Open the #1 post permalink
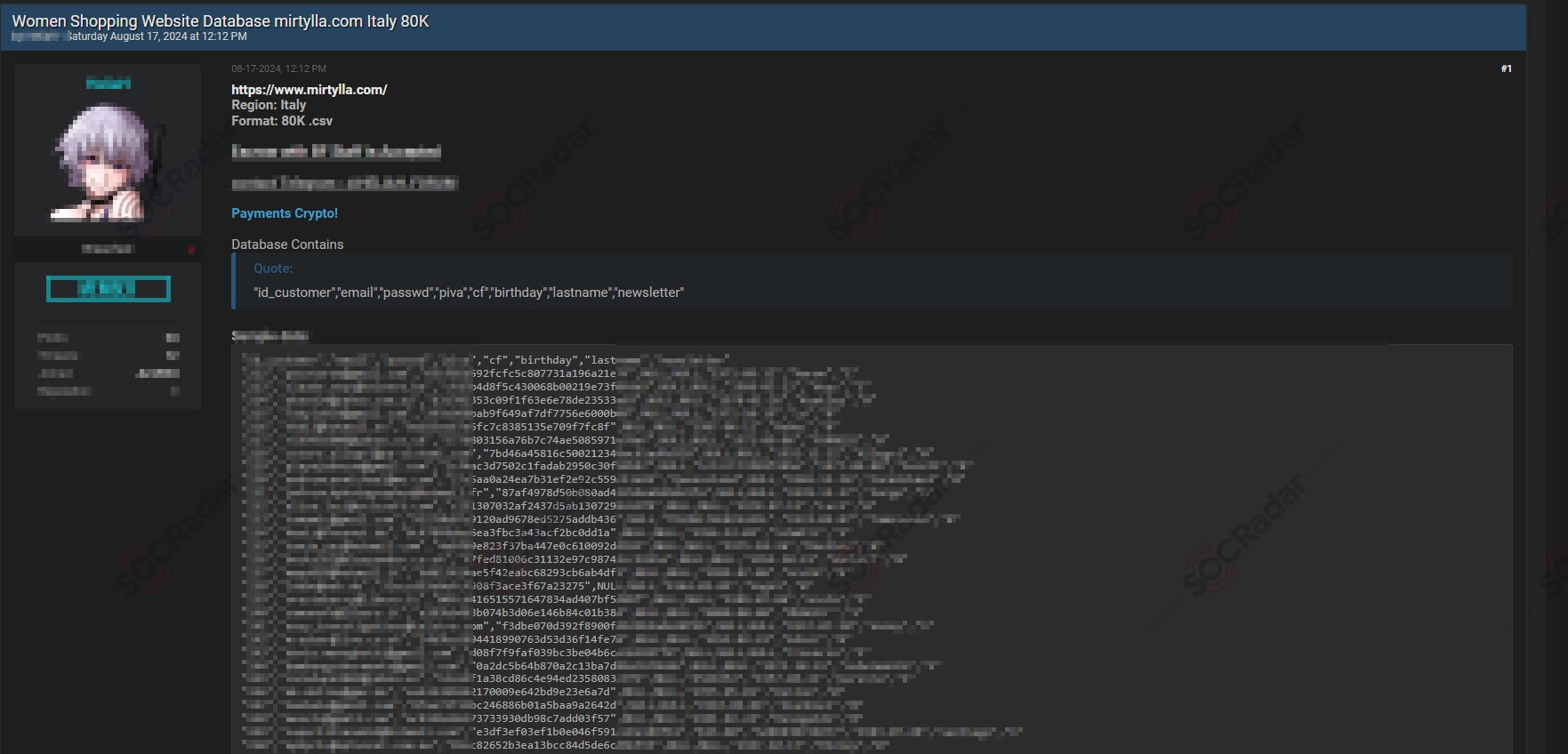The width and height of the screenshot is (1568, 754). 1506,68
